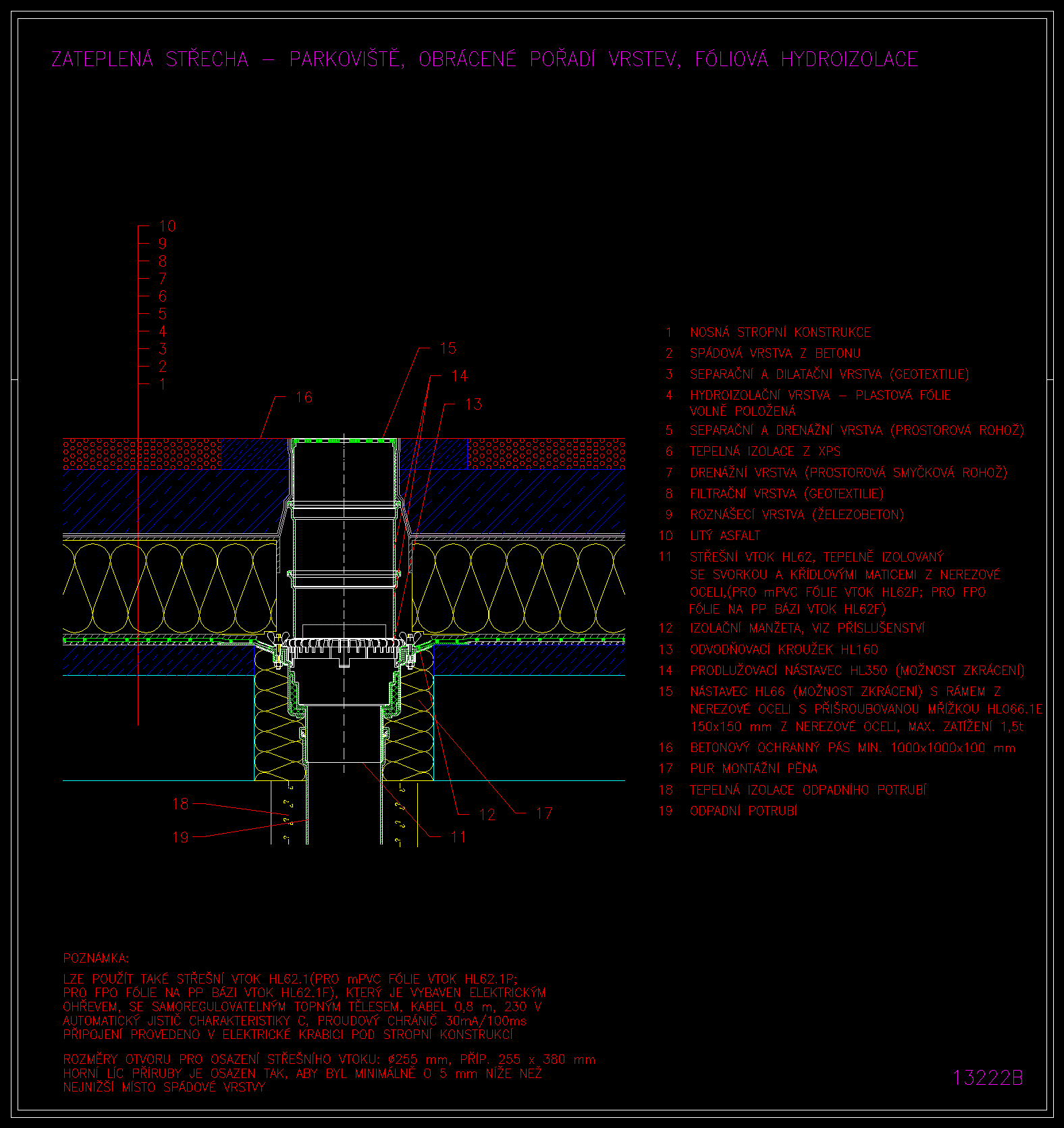Select legend entry 'NOSNÁ STROPNÍ KONSTRUKCE'

(780, 332)
